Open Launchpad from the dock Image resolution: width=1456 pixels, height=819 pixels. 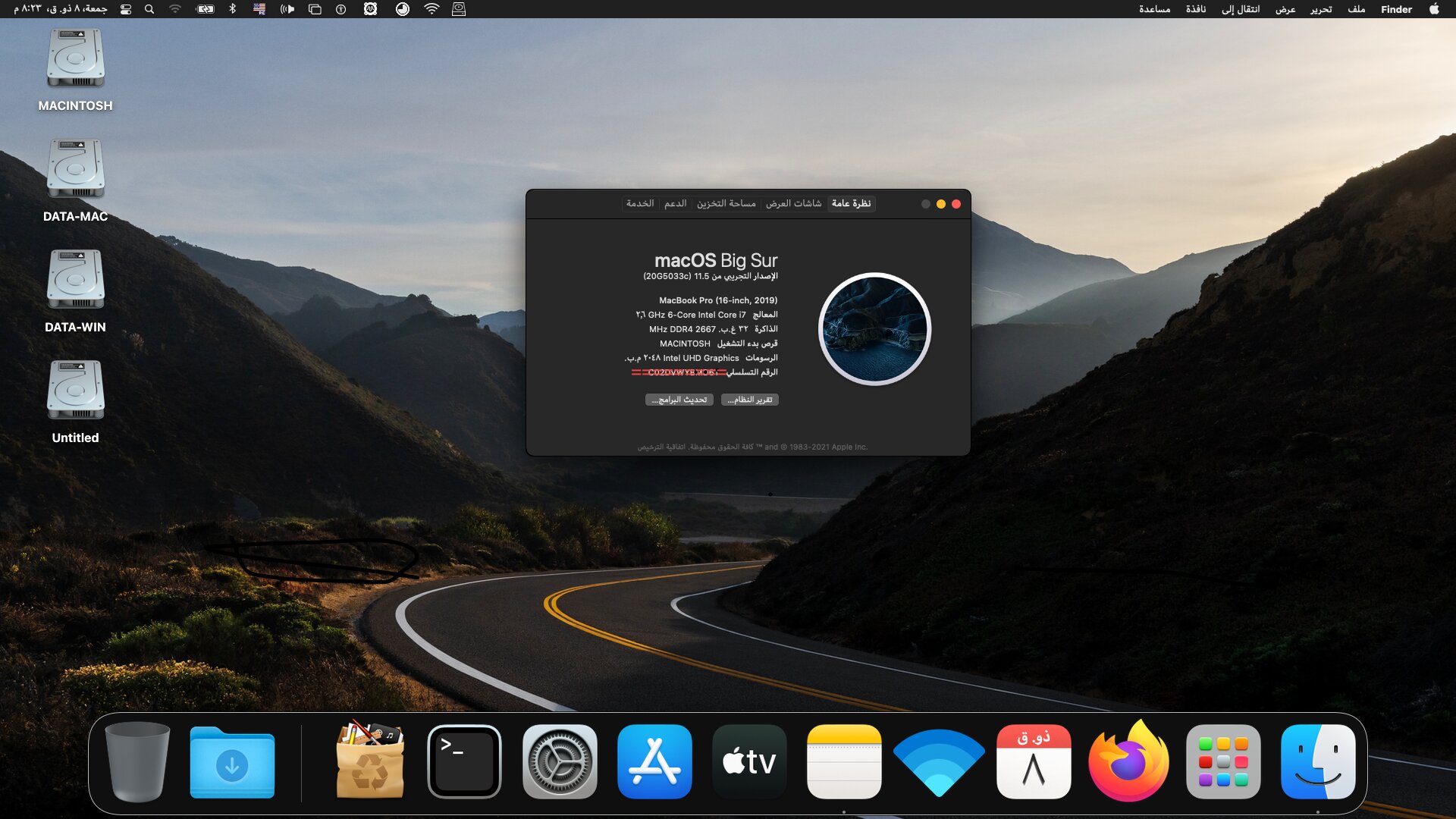point(1223,761)
